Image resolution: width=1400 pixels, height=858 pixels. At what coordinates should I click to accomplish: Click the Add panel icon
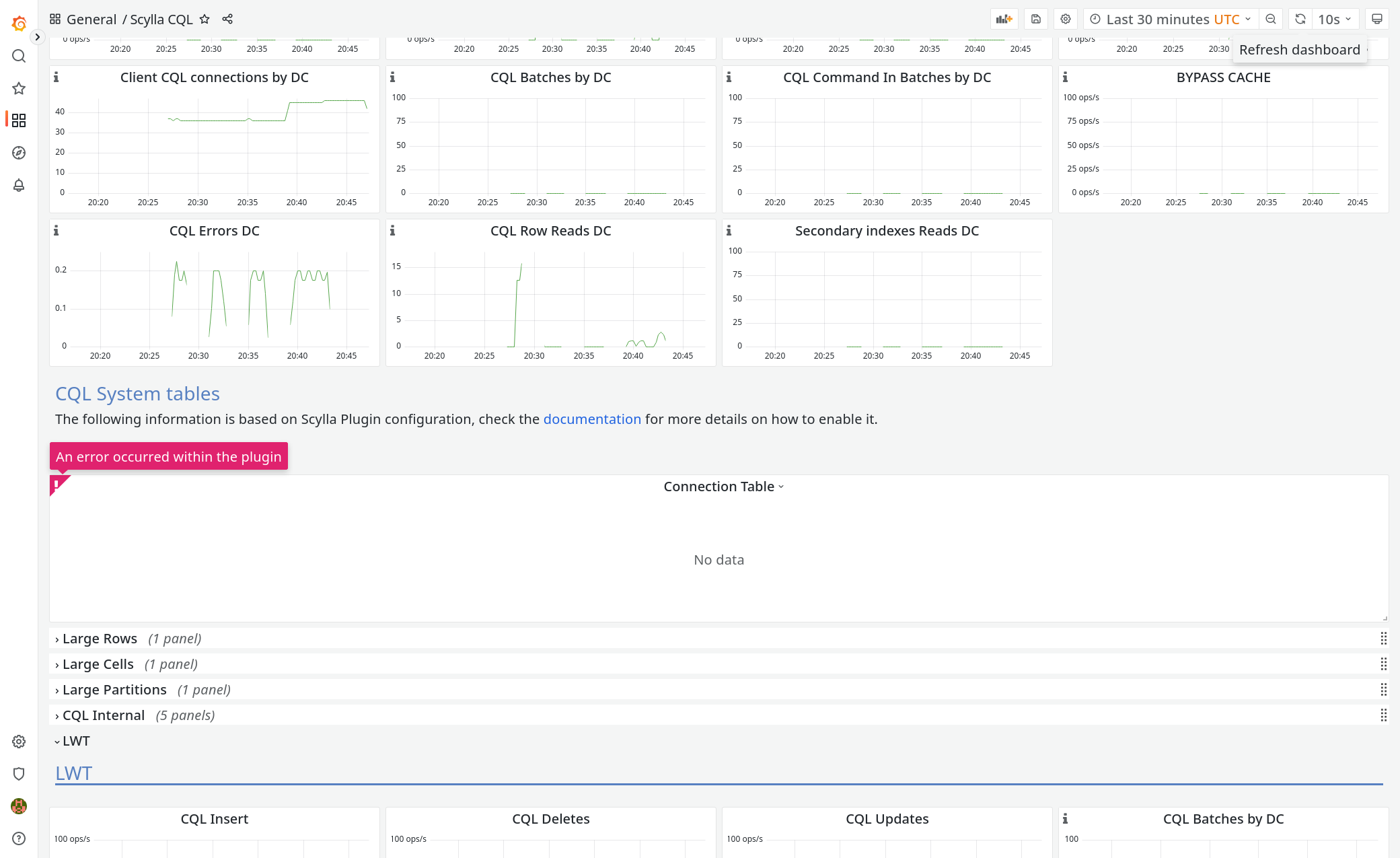tap(1004, 20)
